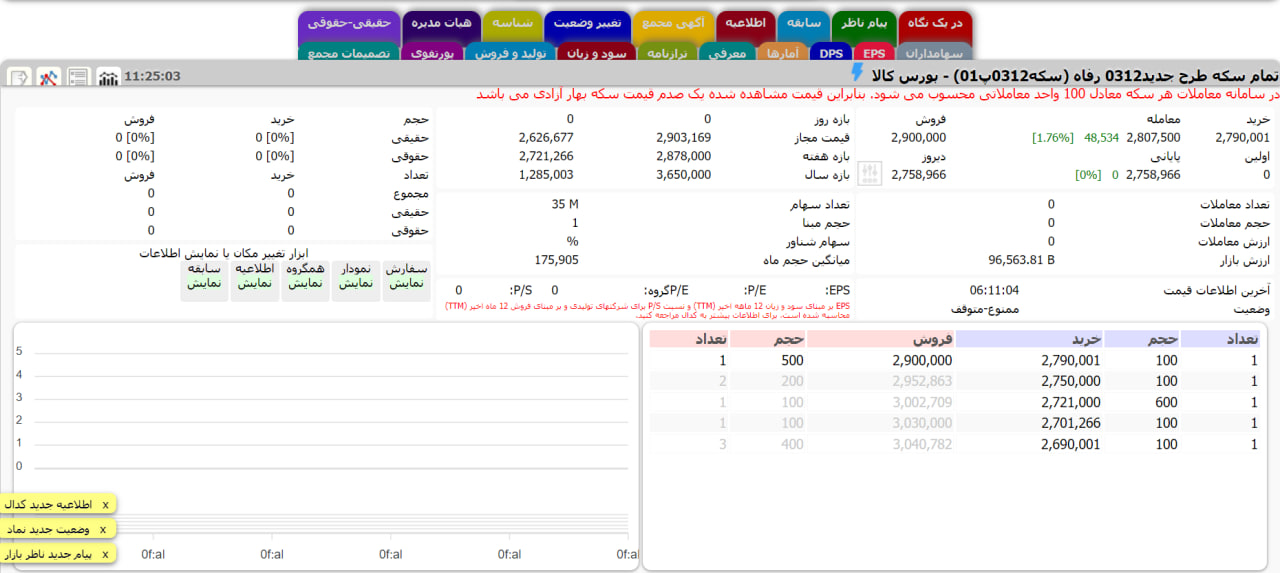This screenshot has height=573, width=1280.
Task: Click the last trade price 2,807,500
Action: [x=1153, y=138]
